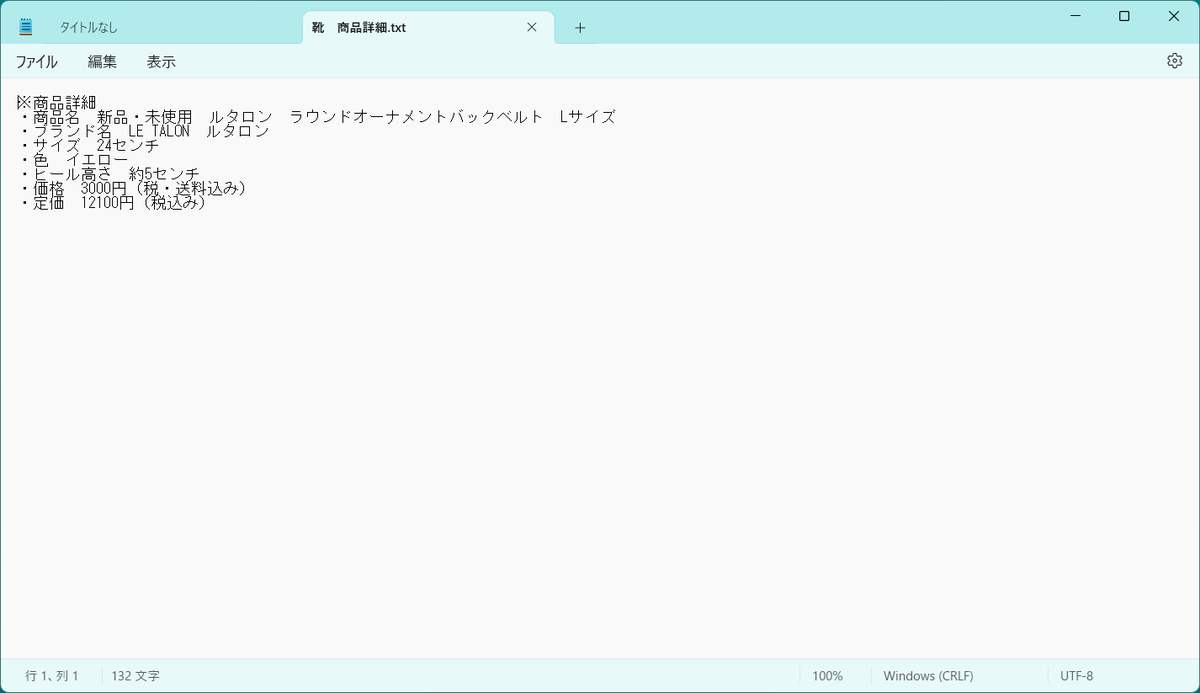
Task: Add a new tab with plus button
Action: pyautogui.click(x=580, y=28)
